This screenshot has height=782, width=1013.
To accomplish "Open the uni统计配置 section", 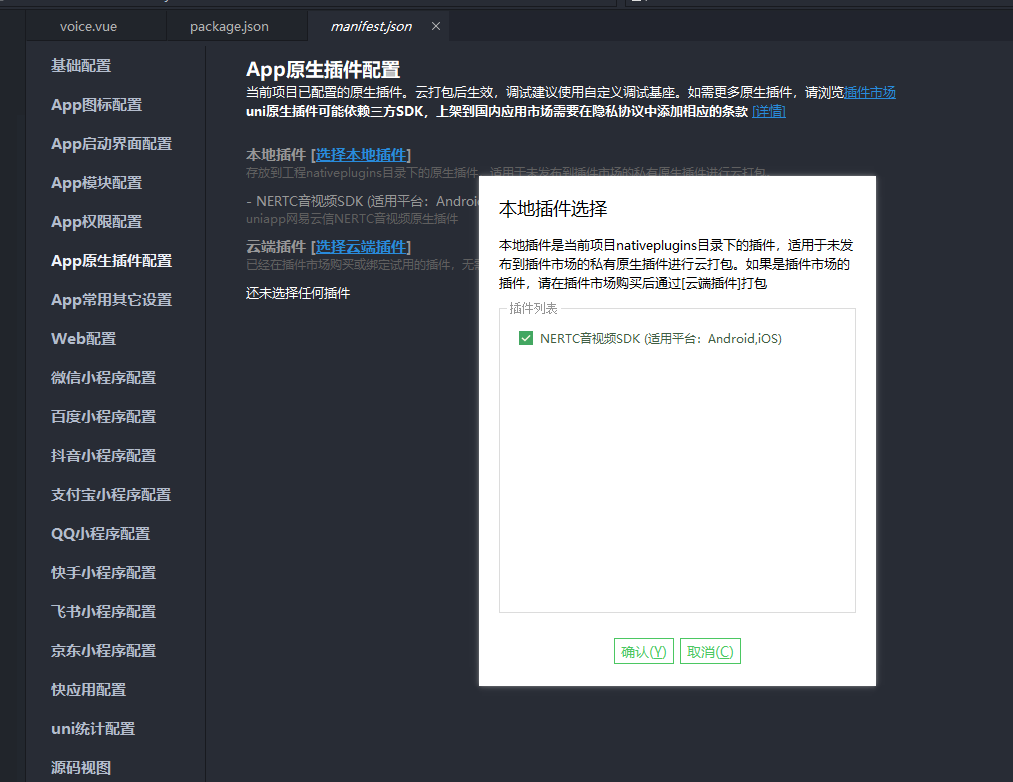I will (93, 729).
